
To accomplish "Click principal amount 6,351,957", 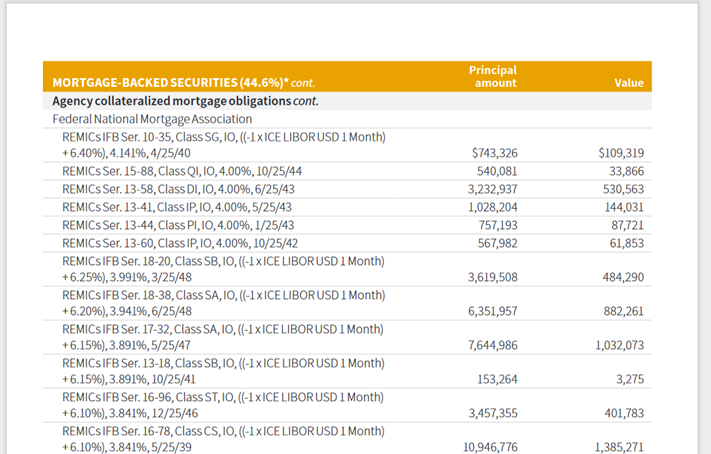I will click(x=493, y=312).
